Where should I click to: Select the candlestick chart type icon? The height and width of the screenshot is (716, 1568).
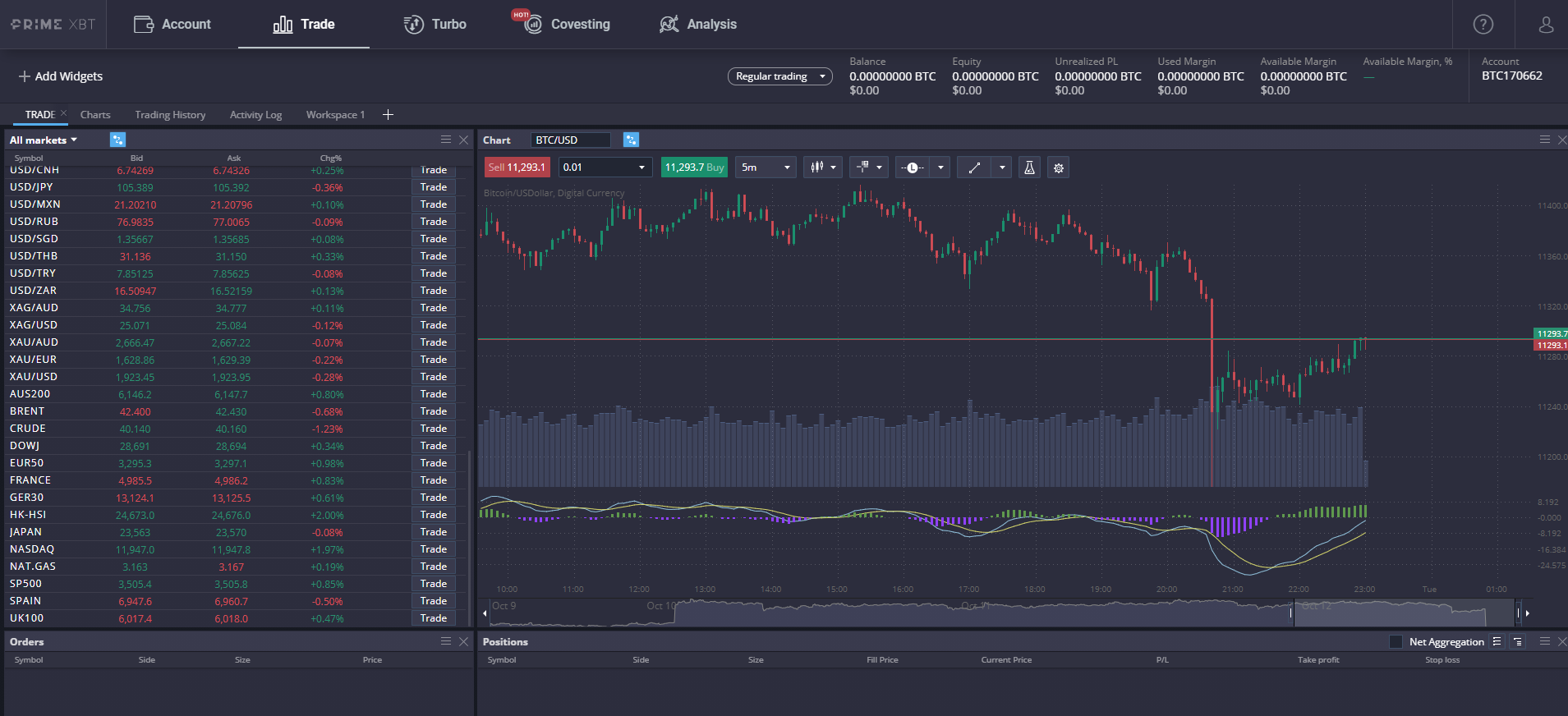tap(817, 168)
